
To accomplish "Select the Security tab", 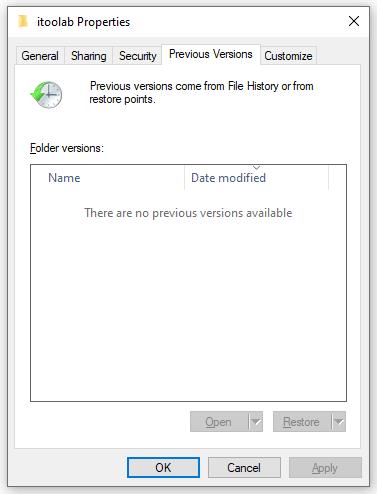I will [138, 56].
